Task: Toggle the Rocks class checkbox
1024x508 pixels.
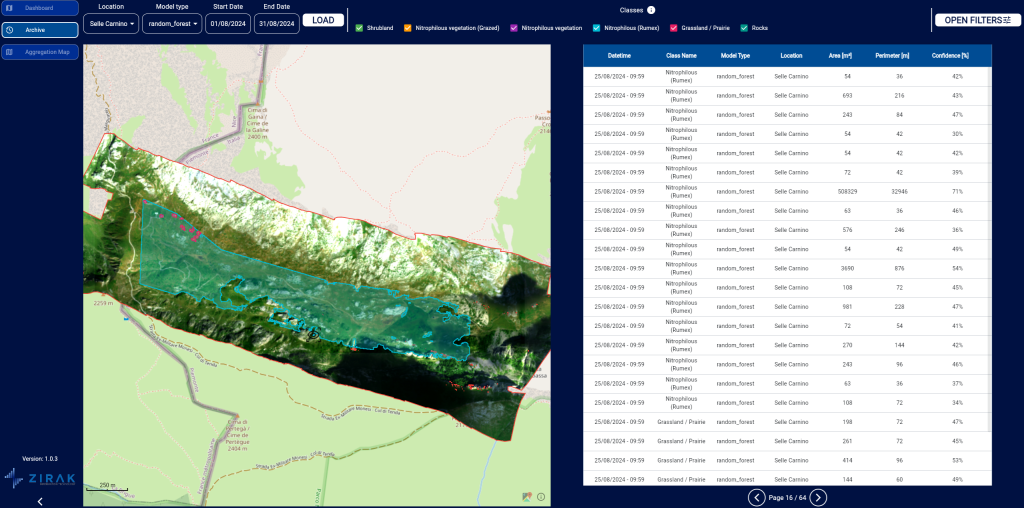Action: [743, 28]
